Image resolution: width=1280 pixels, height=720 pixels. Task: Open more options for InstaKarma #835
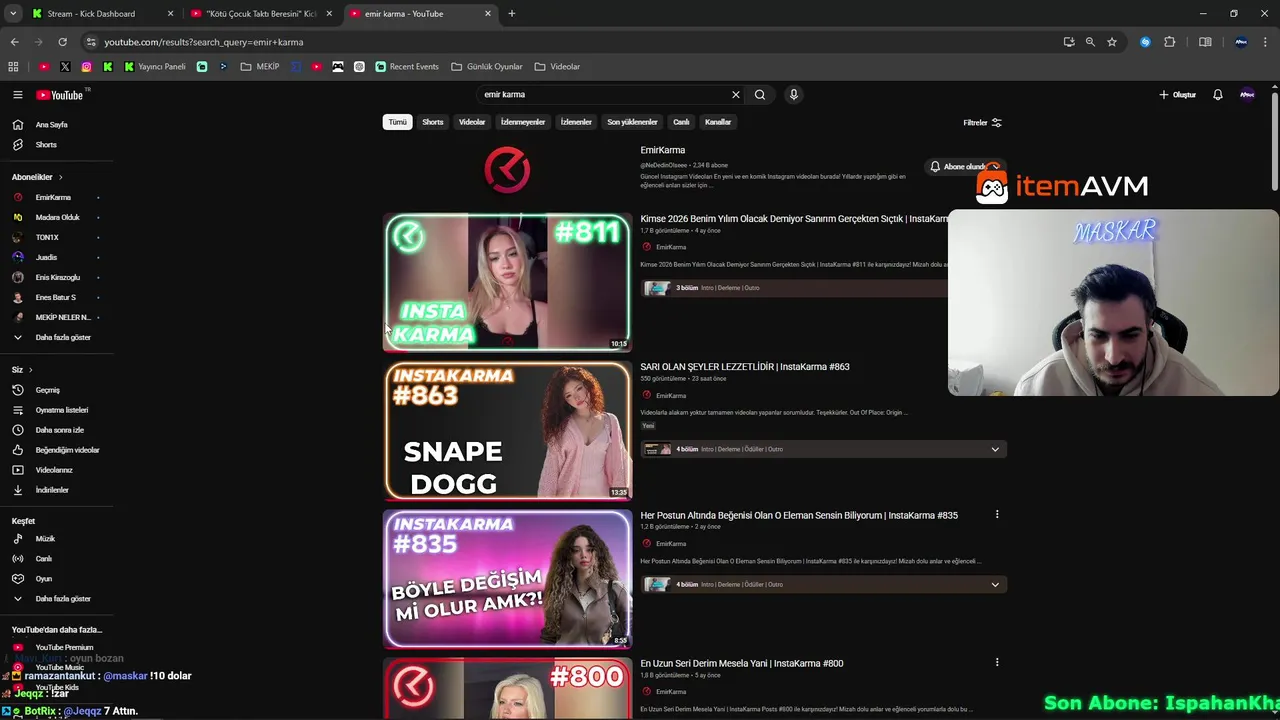[x=997, y=515]
